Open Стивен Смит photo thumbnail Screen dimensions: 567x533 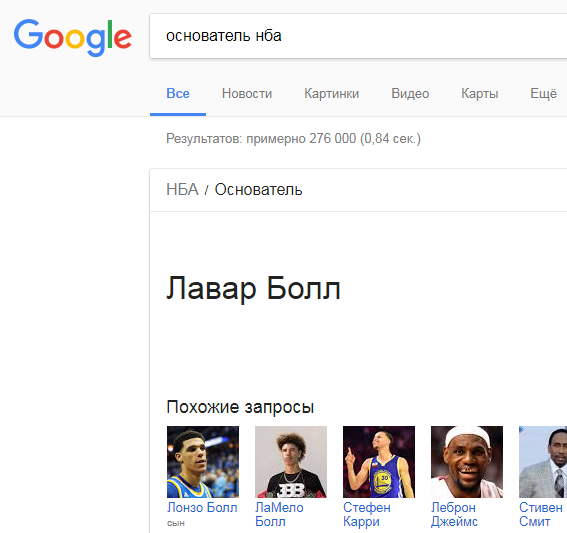pyautogui.click(x=543, y=462)
